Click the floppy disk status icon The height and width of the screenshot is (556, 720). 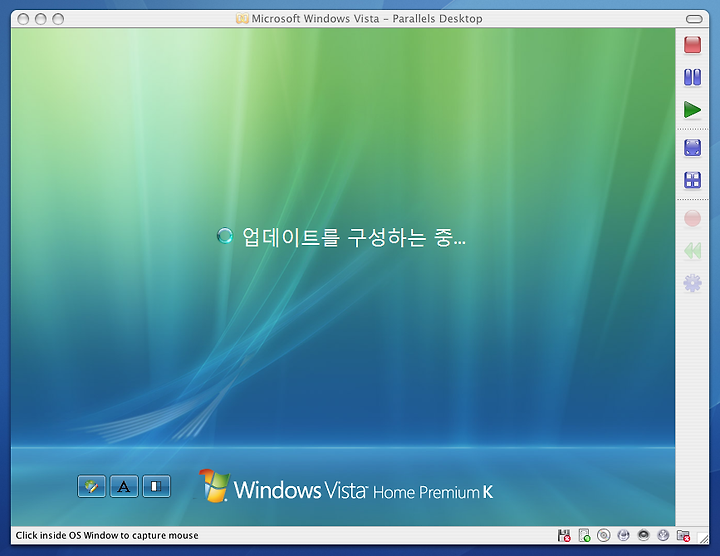click(x=564, y=535)
